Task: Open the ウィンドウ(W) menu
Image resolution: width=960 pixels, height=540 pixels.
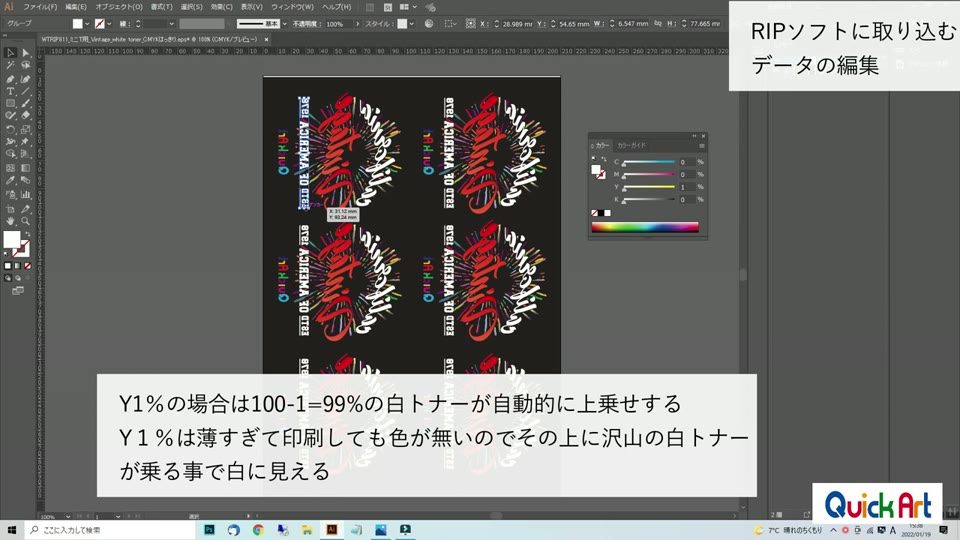Action: pyautogui.click(x=293, y=7)
